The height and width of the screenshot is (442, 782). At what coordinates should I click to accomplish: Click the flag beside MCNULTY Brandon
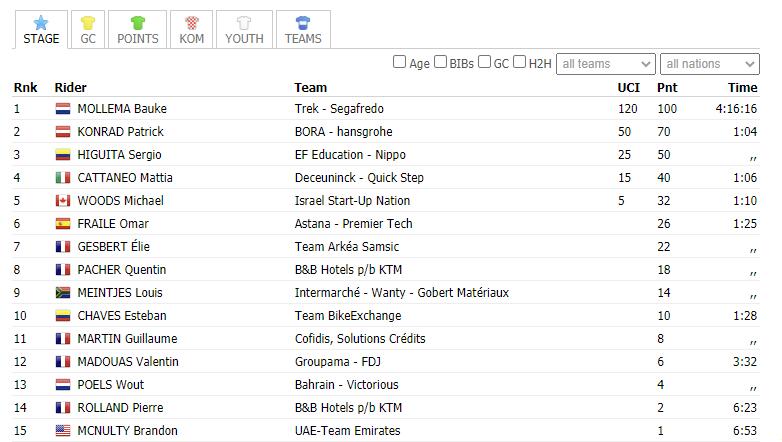[x=63, y=431]
